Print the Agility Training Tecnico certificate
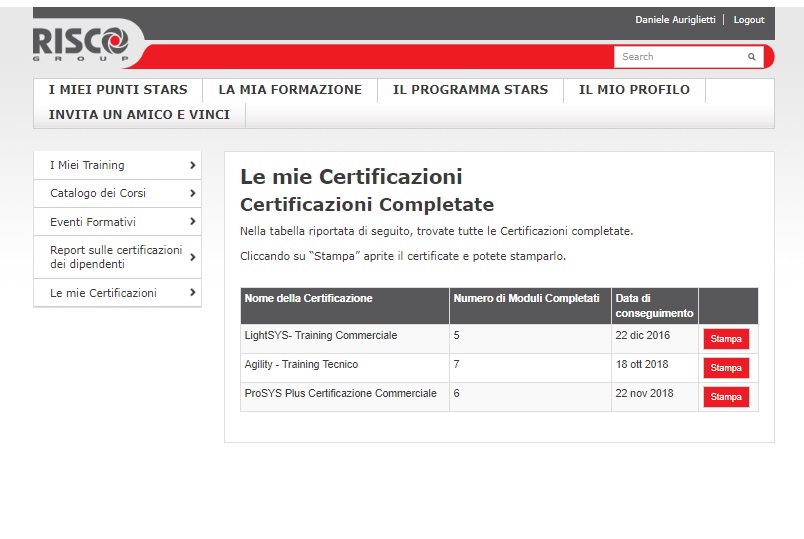804x539 pixels. pyautogui.click(x=726, y=368)
